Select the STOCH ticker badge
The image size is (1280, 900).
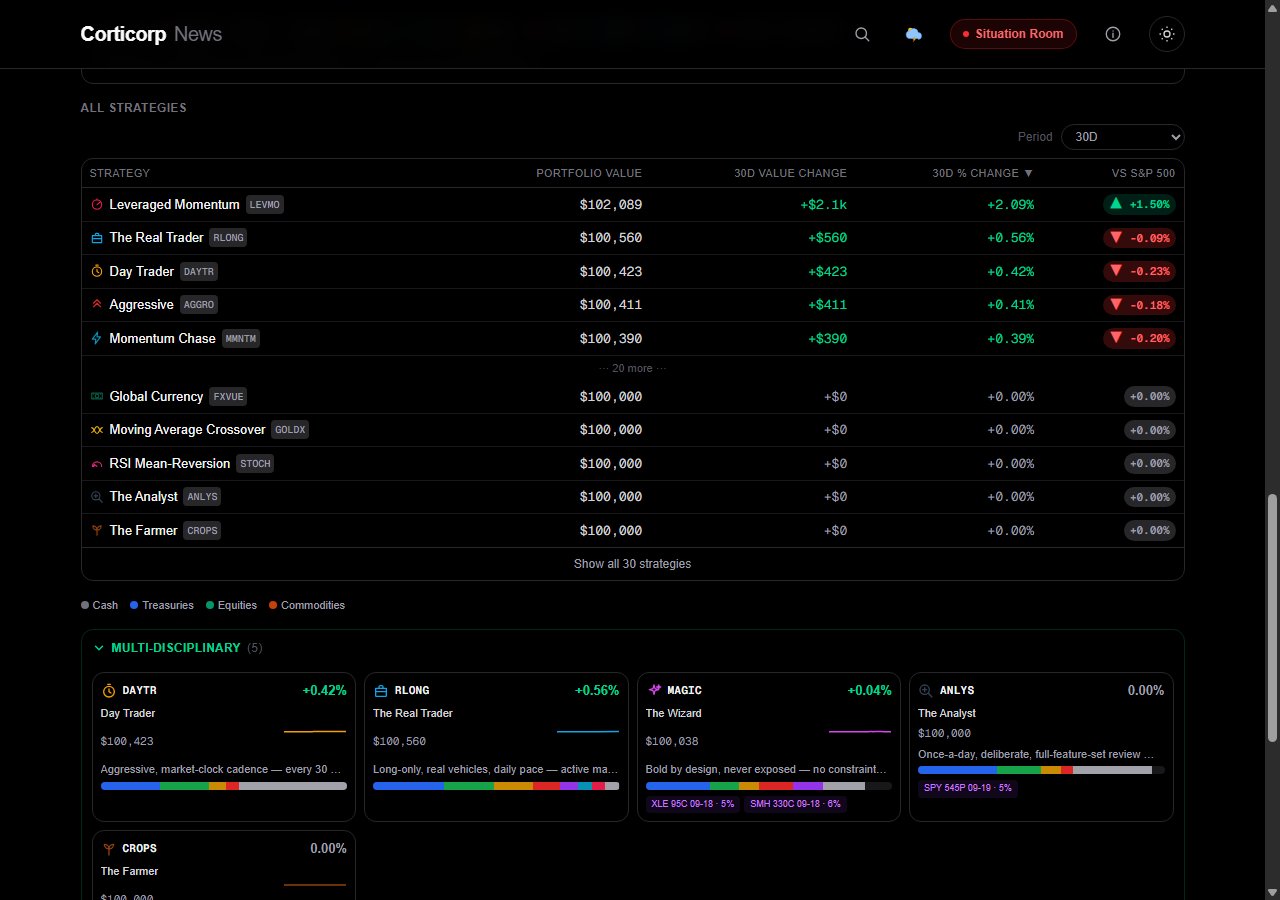(x=255, y=464)
